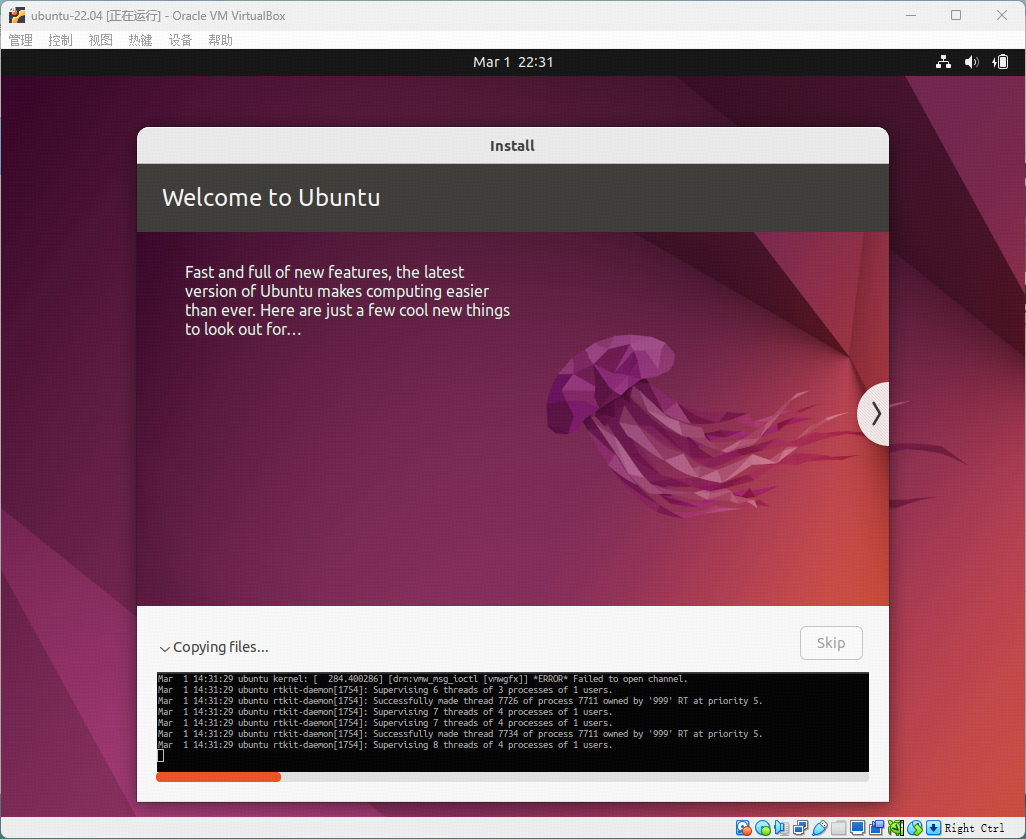The height and width of the screenshot is (839, 1026).
Task: Click the Ubuntu volume speaker icon
Action: (971, 62)
